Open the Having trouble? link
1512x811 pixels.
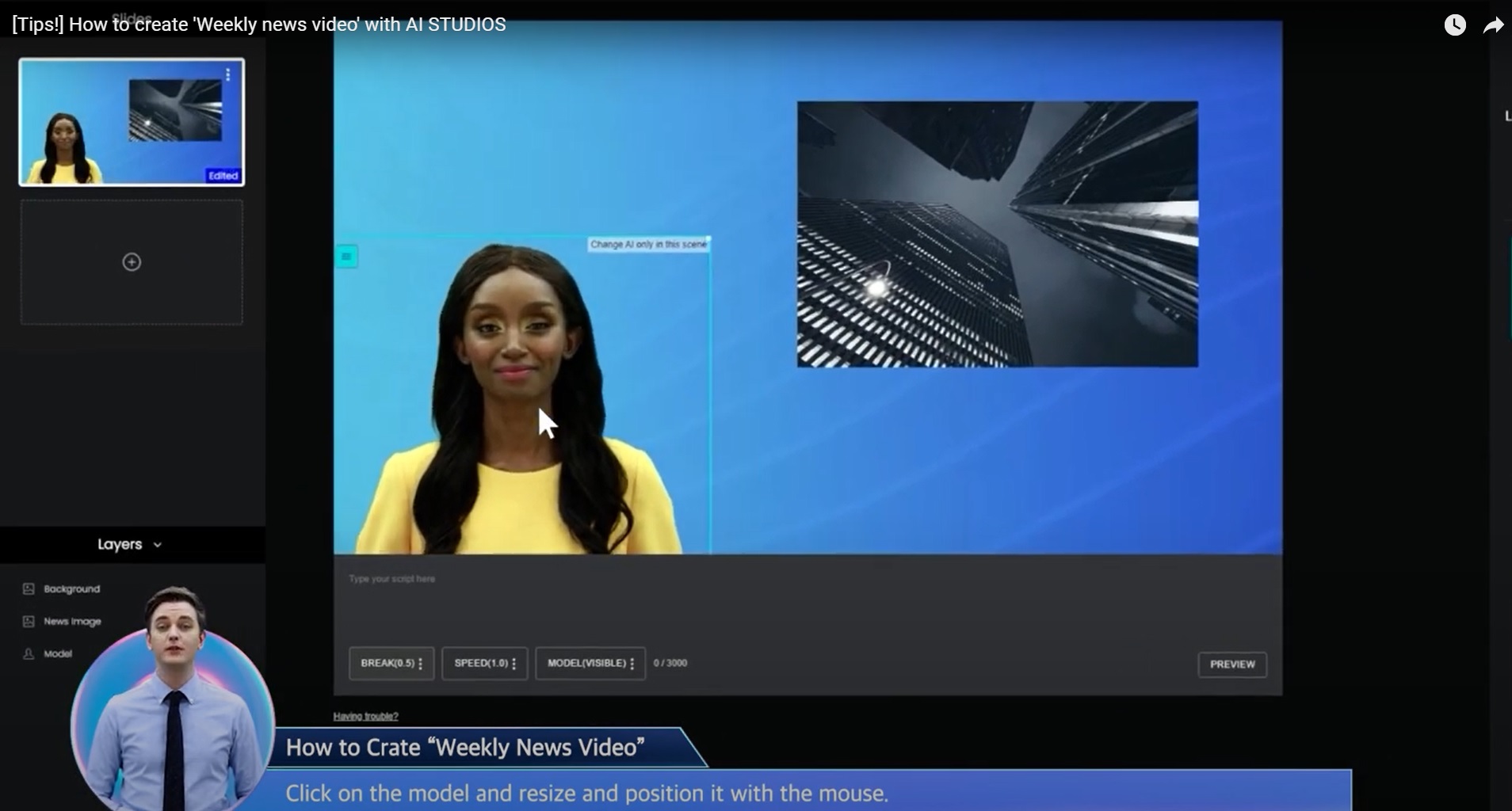click(x=365, y=715)
